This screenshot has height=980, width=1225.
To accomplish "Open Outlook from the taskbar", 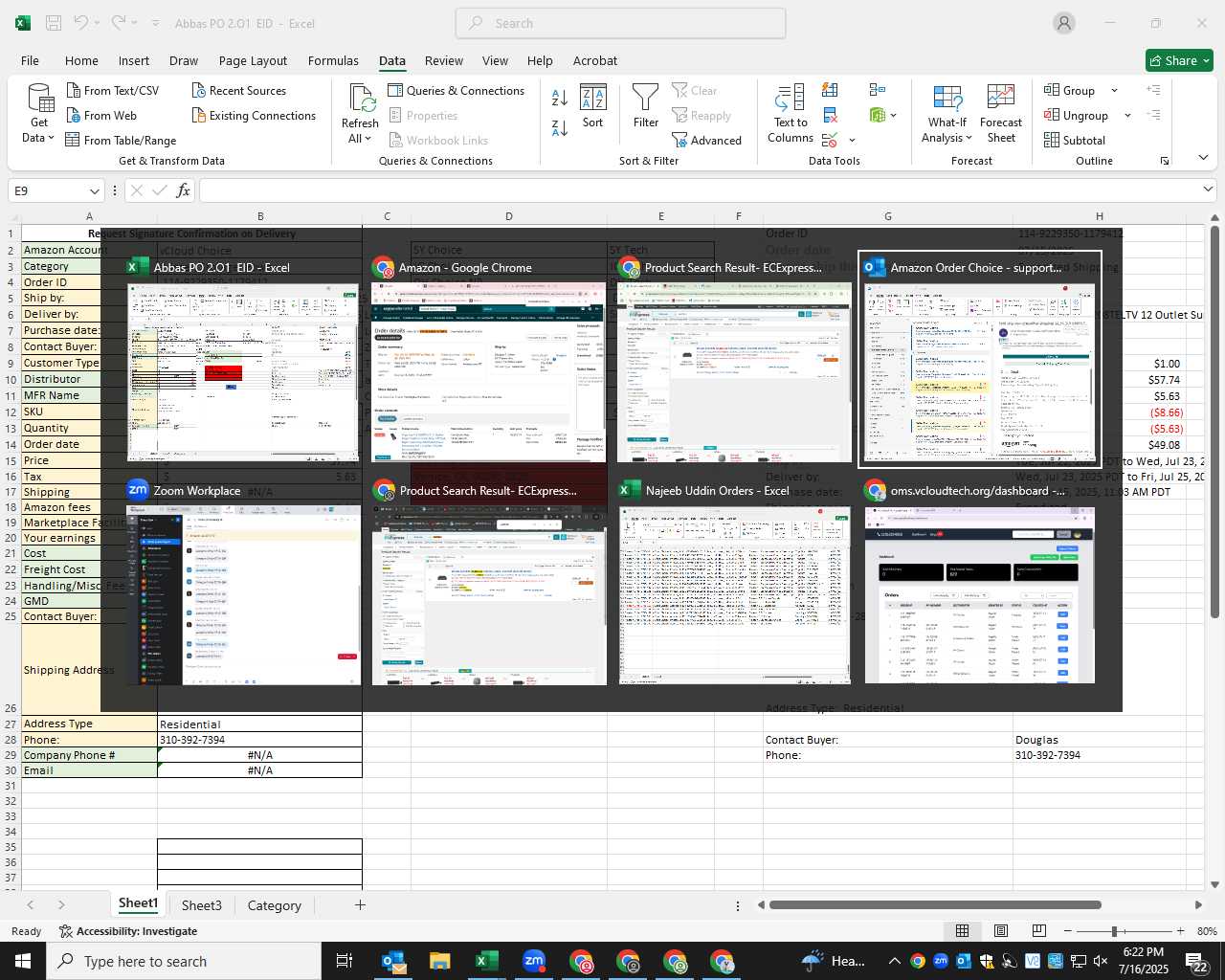I will tap(393, 961).
